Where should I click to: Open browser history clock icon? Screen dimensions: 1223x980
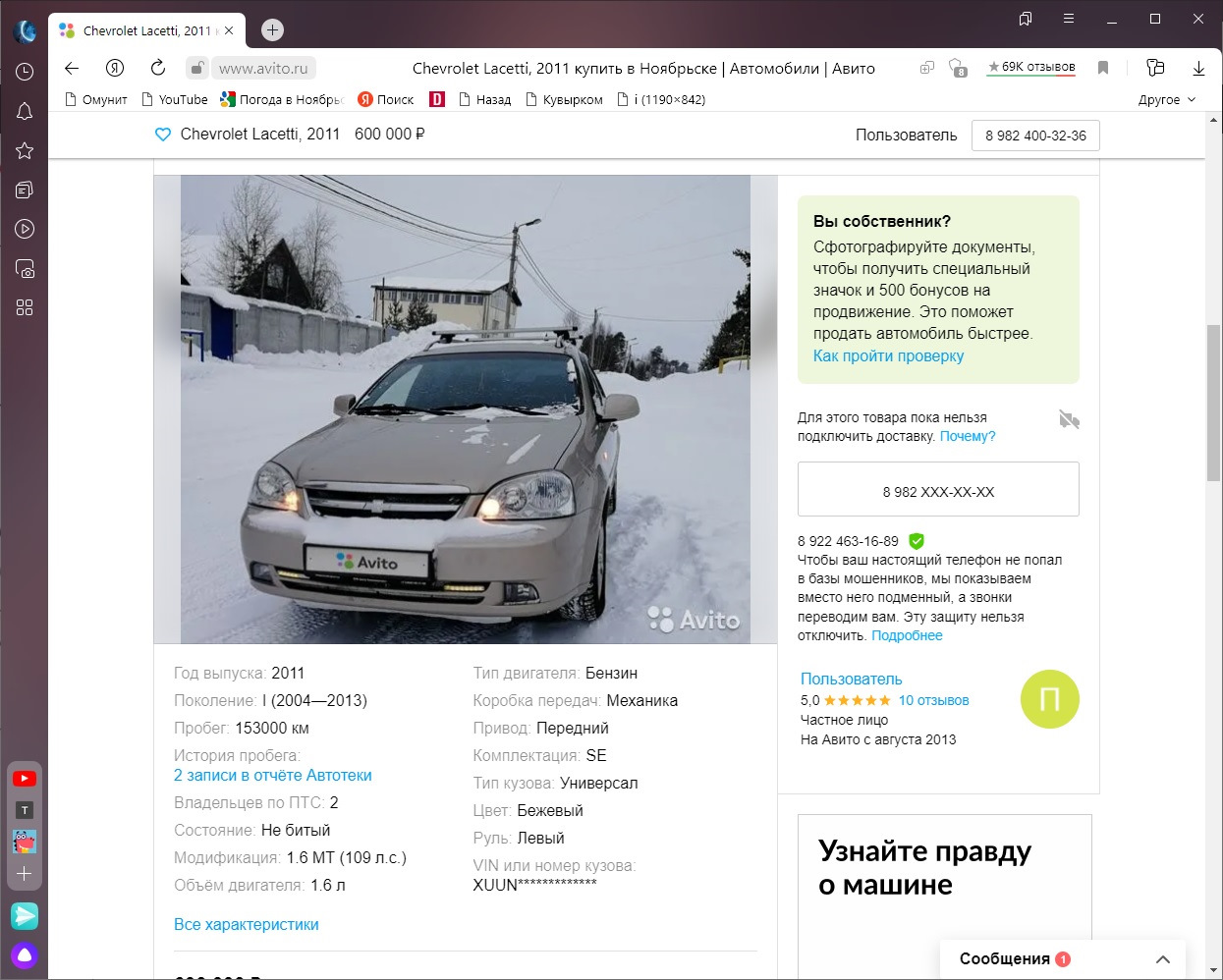(x=25, y=72)
